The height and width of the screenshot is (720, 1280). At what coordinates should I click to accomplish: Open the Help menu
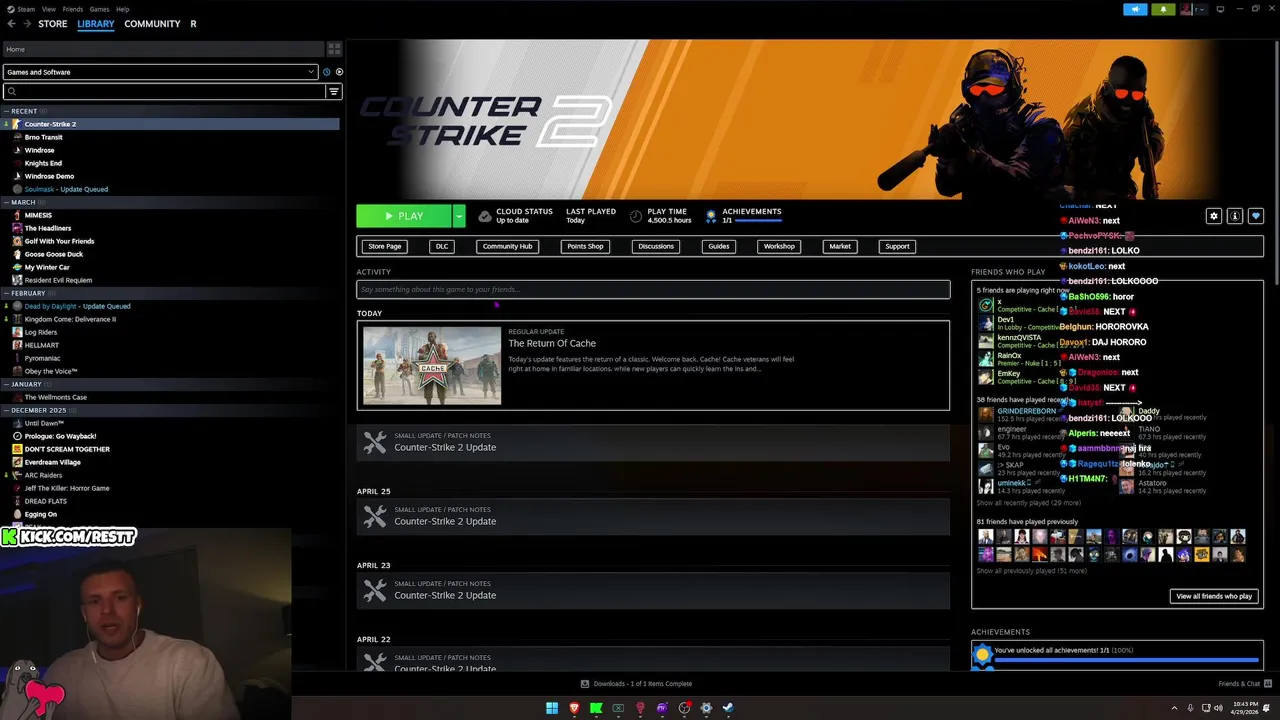(122, 9)
